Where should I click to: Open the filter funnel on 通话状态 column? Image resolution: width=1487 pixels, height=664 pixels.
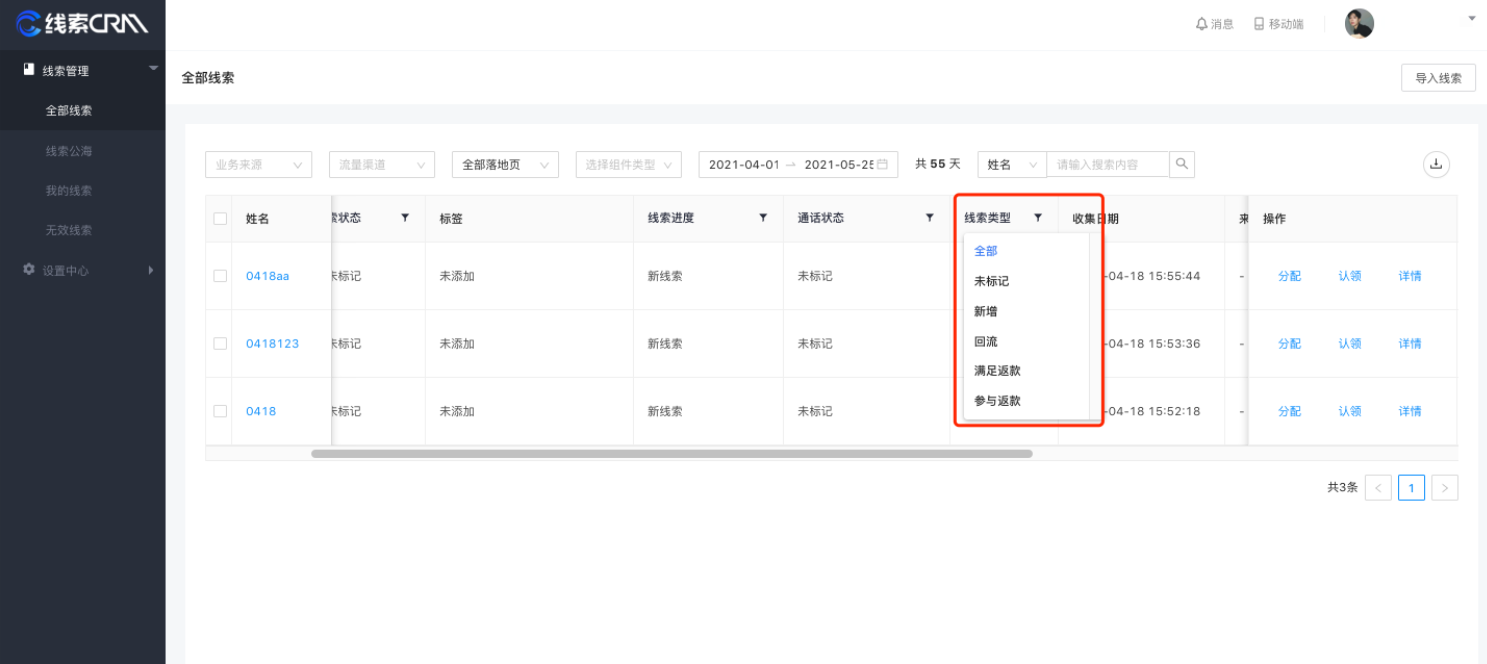(930, 217)
